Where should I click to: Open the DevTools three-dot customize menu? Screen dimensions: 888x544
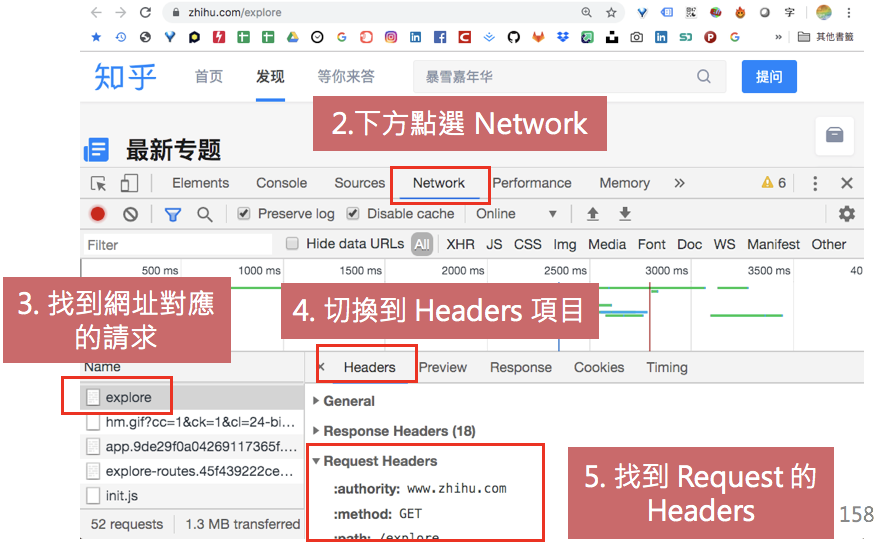(x=815, y=183)
